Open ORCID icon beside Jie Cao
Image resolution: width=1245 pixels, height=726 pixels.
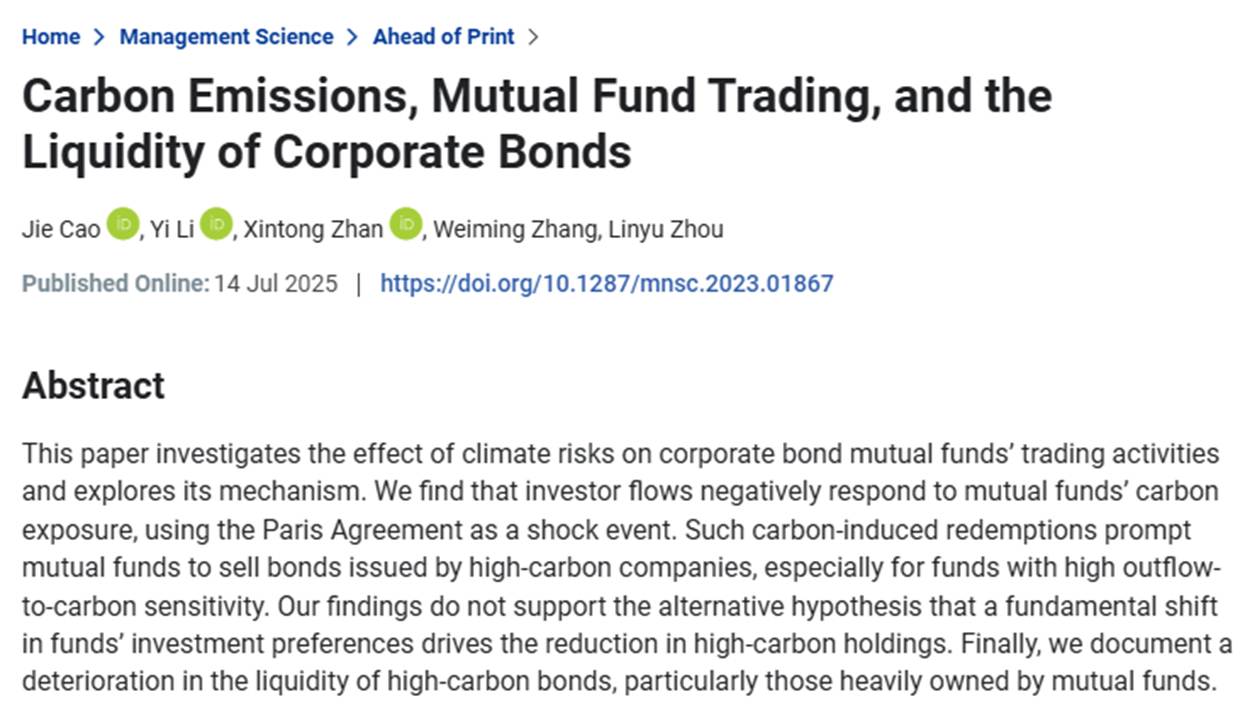click(124, 223)
